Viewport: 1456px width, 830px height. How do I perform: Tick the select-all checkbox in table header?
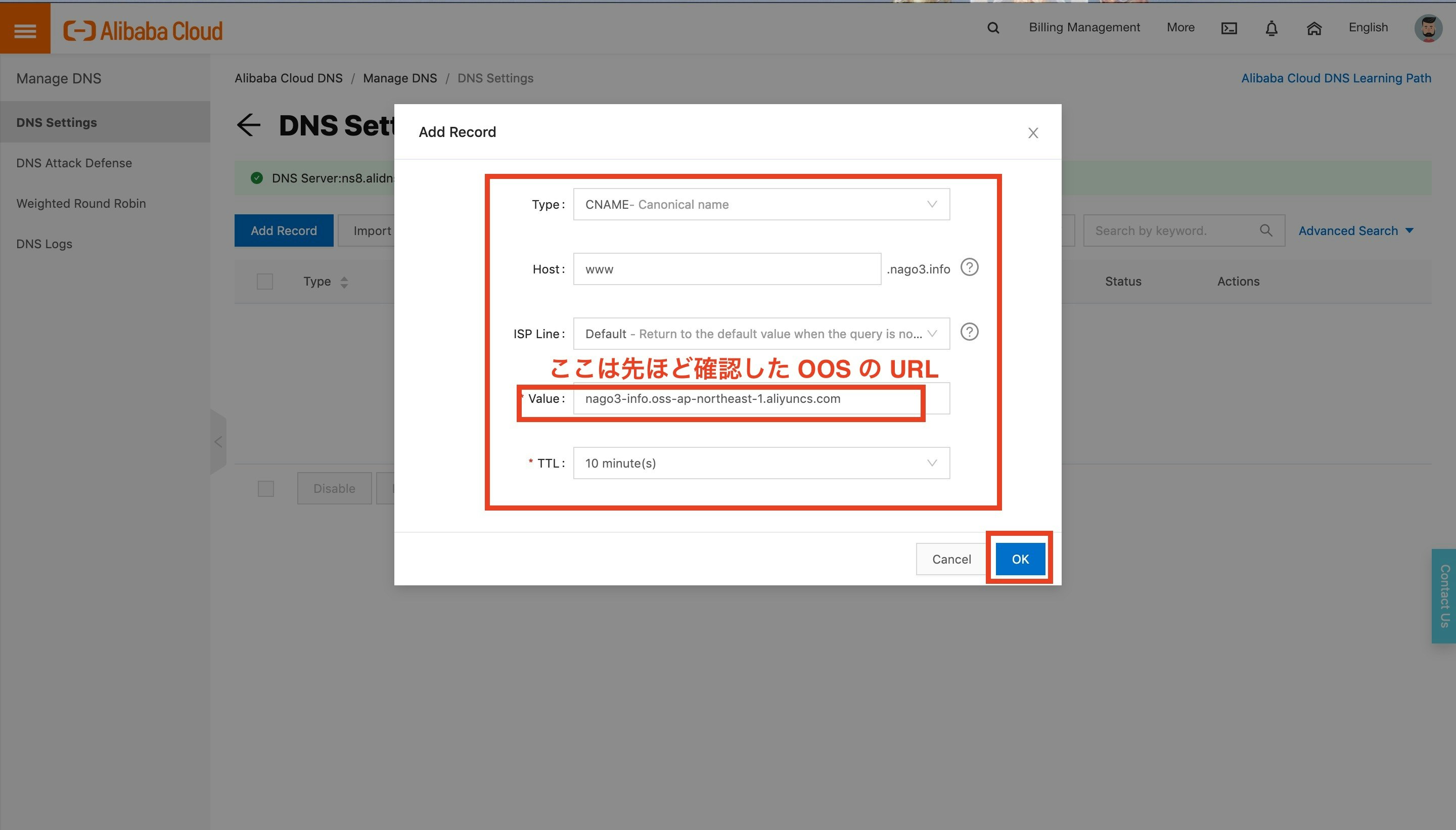(265, 282)
